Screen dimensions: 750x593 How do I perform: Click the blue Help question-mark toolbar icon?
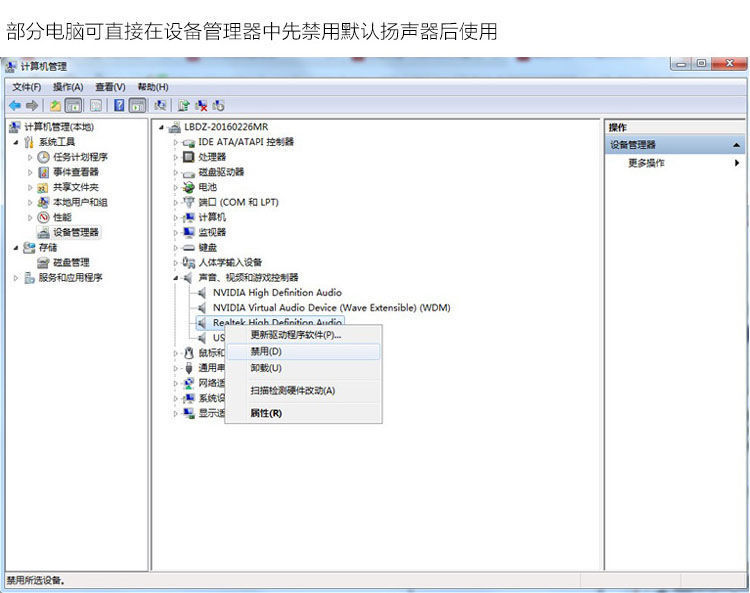click(x=119, y=105)
